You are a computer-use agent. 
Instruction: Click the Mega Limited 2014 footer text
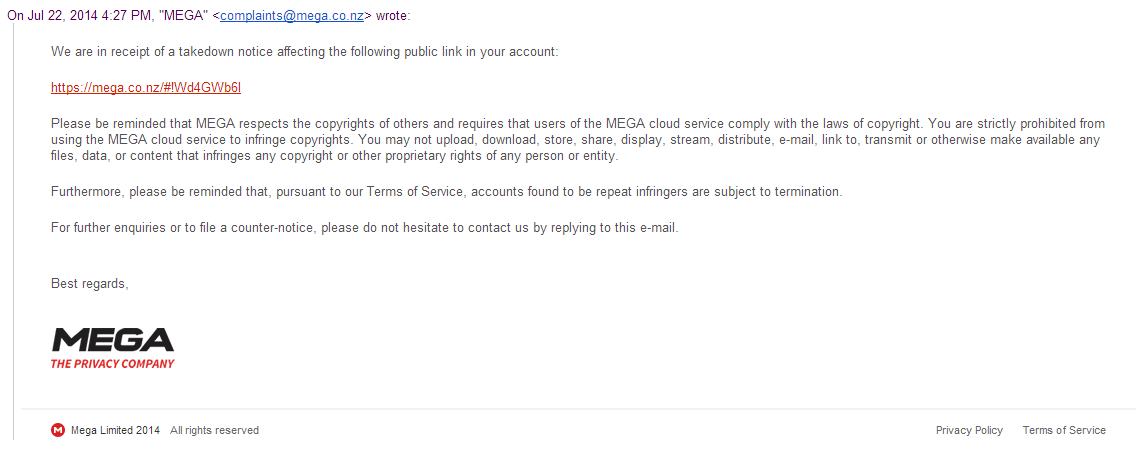click(115, 430)
